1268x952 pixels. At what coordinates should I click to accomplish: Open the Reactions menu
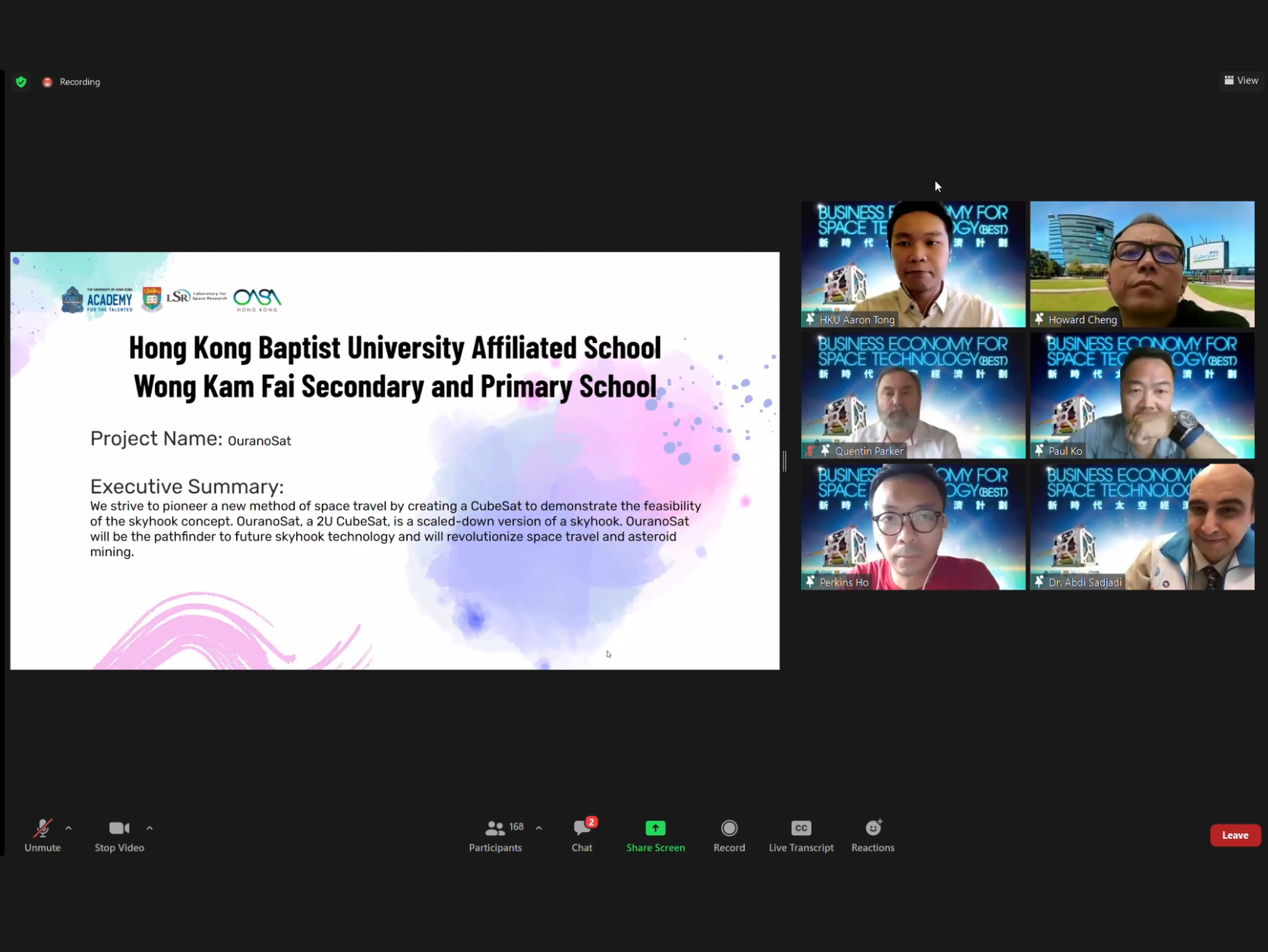coord(873,835)
